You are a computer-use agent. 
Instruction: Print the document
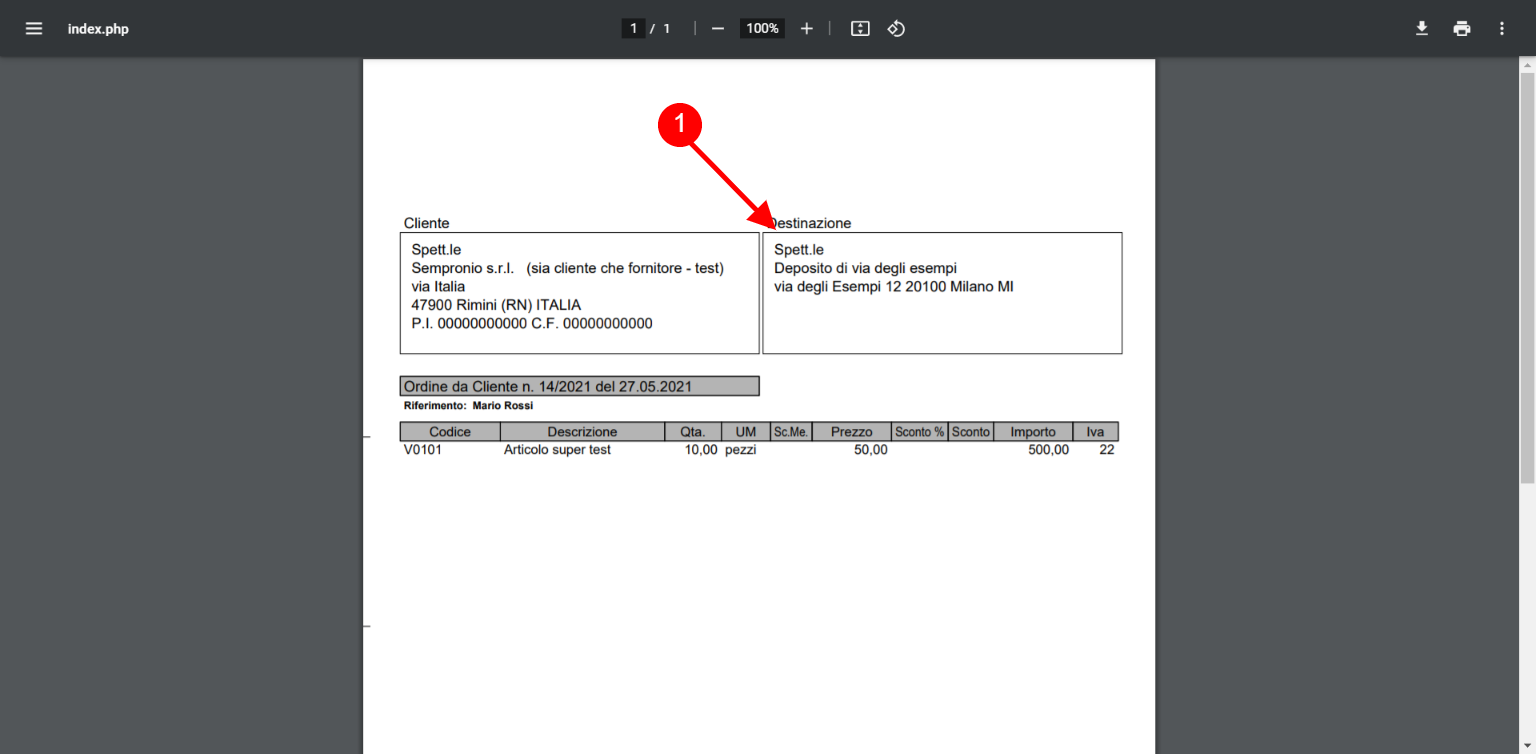pos(1462,28)
